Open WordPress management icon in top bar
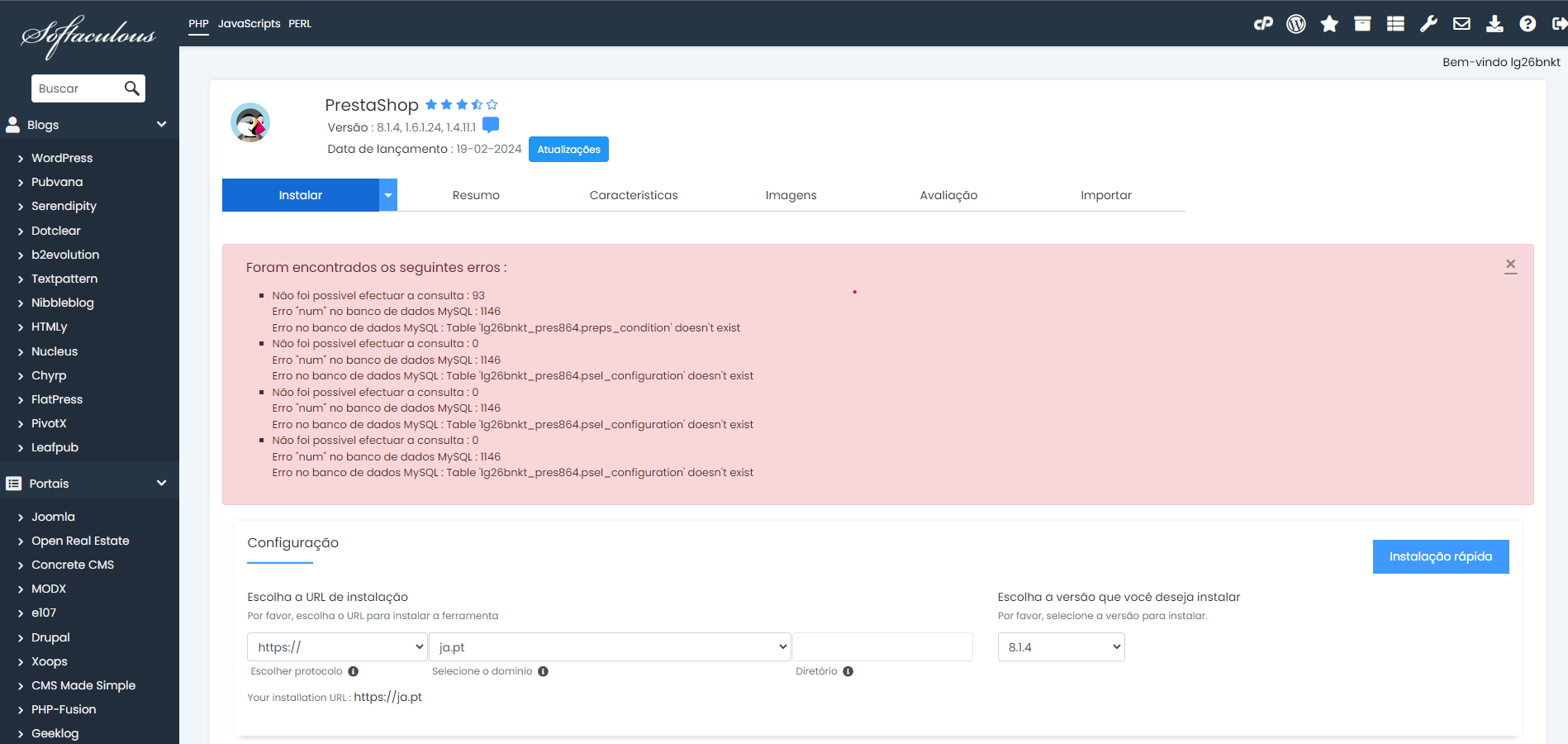 1296,24
